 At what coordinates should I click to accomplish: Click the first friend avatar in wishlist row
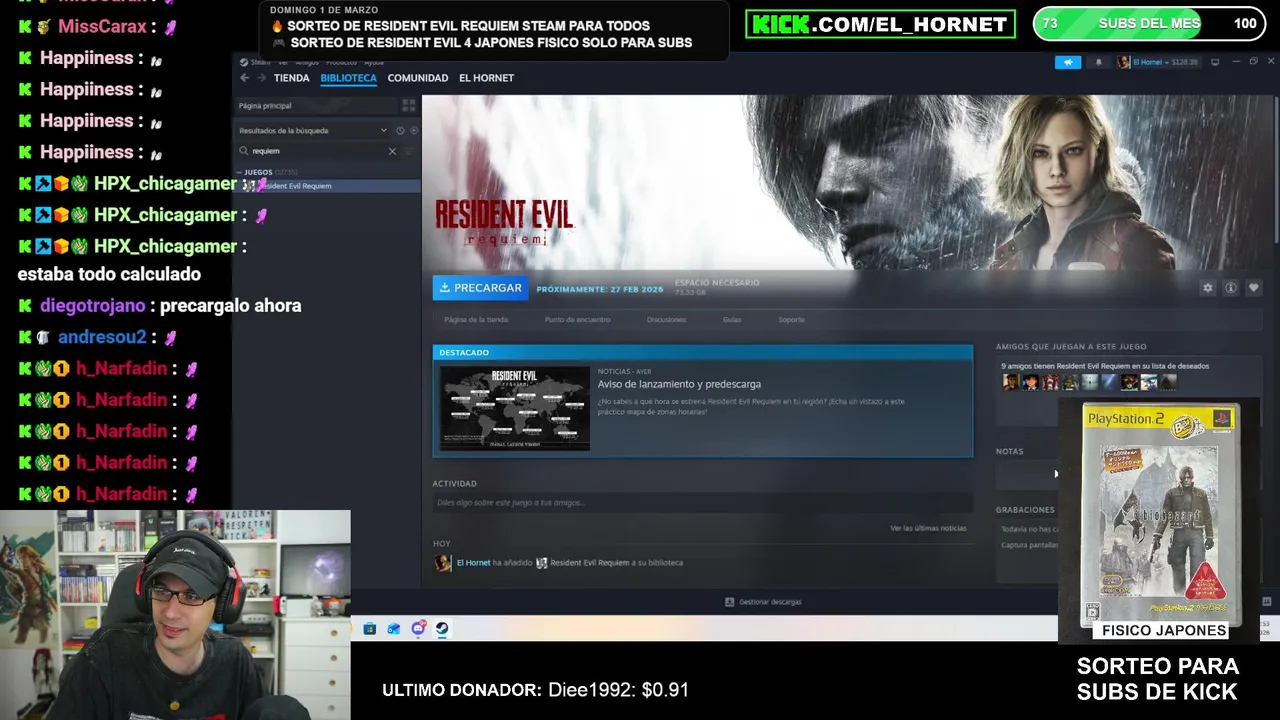[1010, 382]
